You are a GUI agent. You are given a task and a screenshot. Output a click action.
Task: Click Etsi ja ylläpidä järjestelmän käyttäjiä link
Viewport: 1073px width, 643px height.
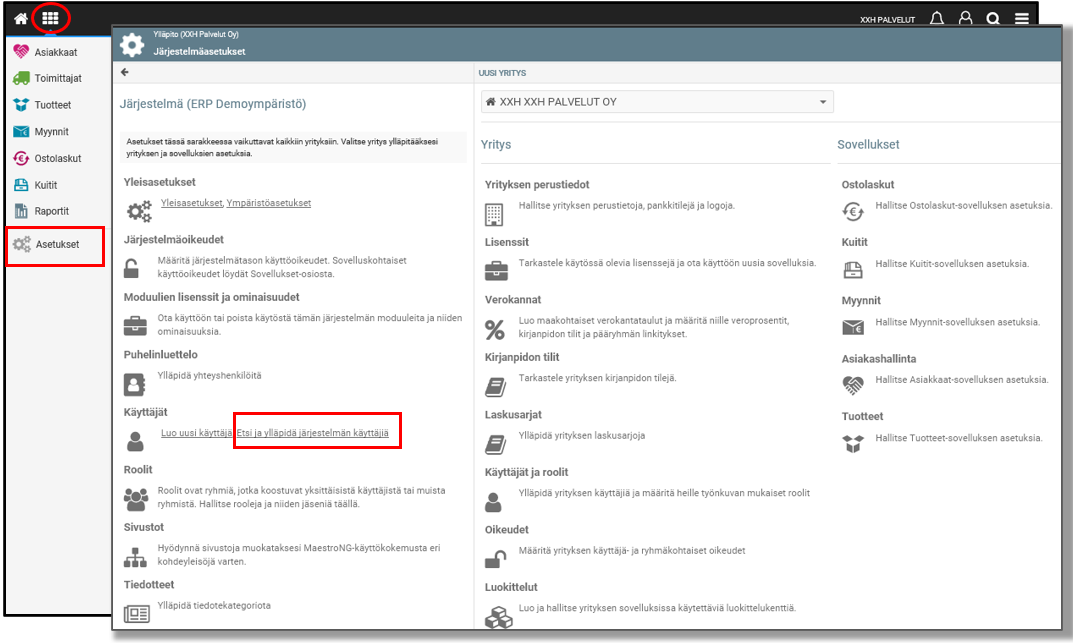coord(312,433)
